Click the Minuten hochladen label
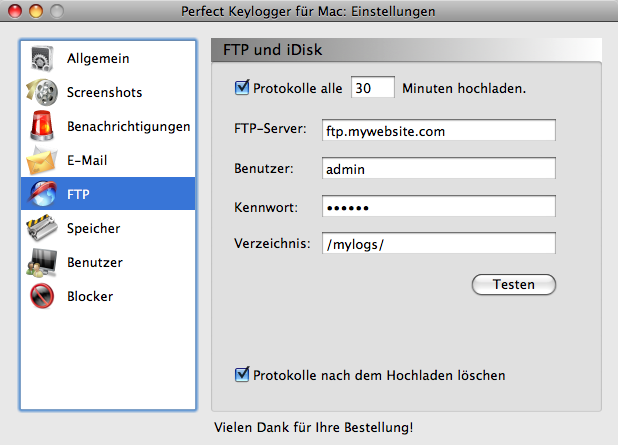This screenshot has height=445, width=618. [464, 88]
